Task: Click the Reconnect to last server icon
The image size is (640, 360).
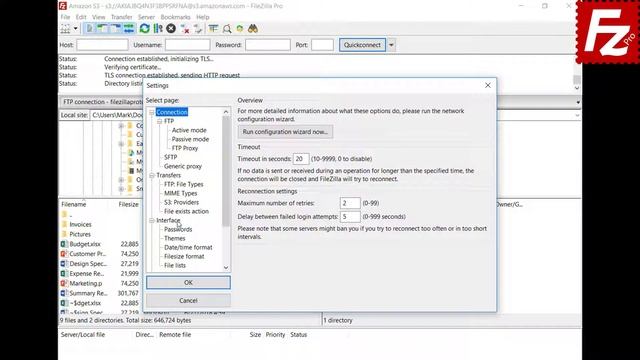Action: [x=198, y=29]
